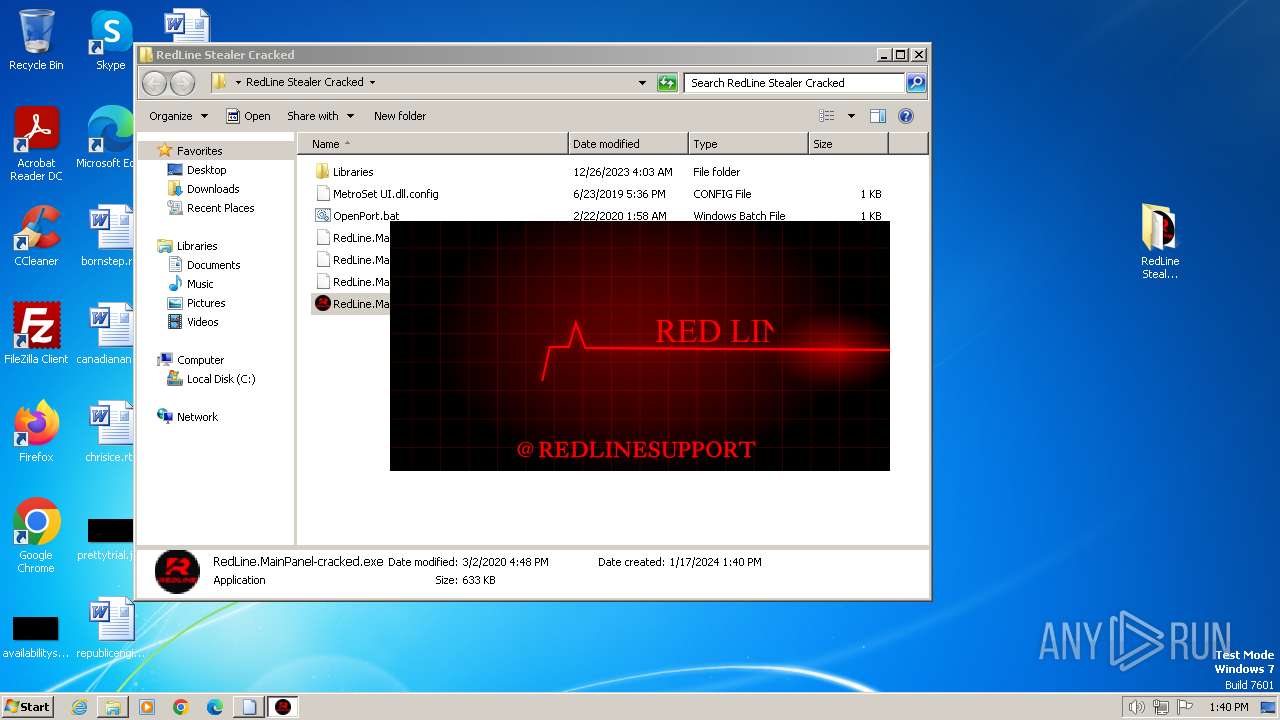Click the Change your view icon
1280x720 pixels.
(x=827, y=116)
